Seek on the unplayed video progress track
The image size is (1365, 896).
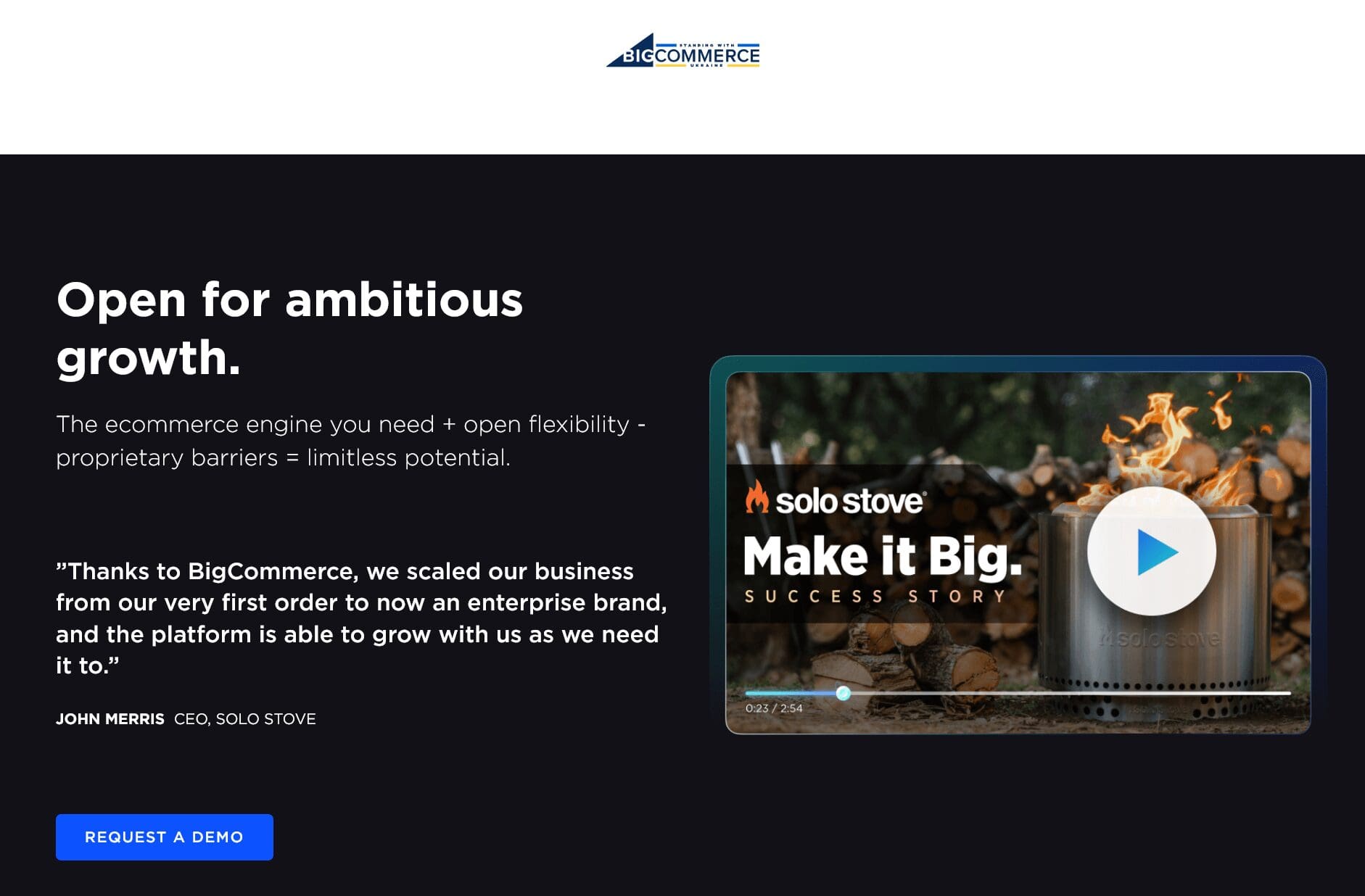coord(1070,693)
